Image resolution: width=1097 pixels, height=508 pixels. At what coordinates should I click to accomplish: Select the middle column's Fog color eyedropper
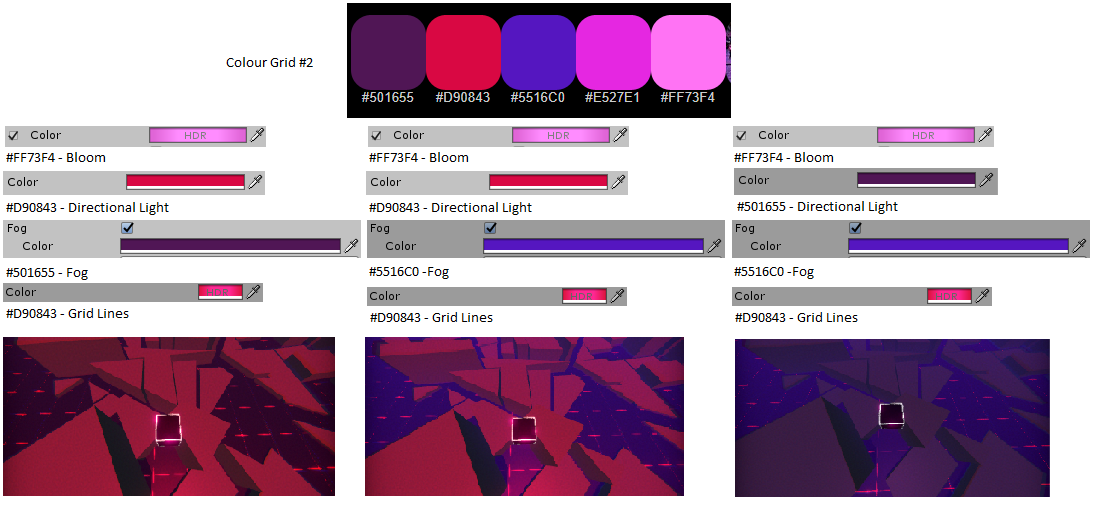[x=714, y=245]
